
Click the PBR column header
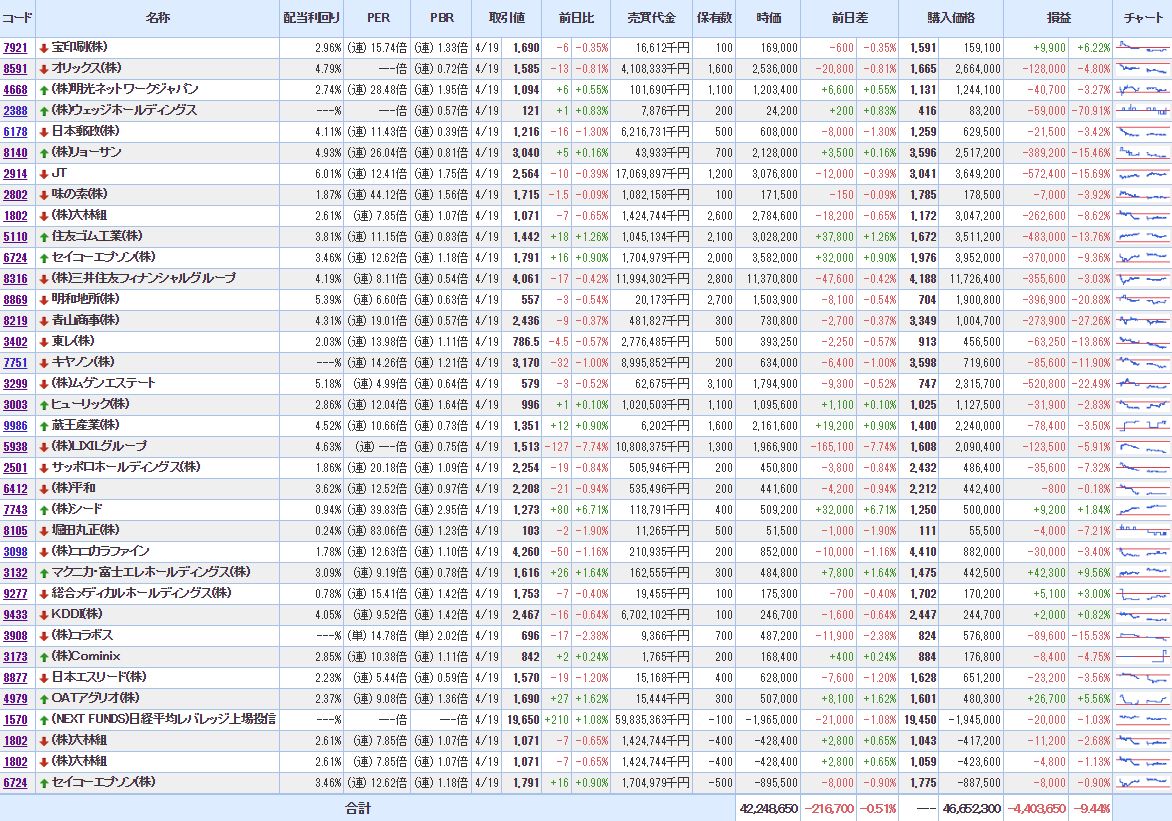[x=441, y=18]
